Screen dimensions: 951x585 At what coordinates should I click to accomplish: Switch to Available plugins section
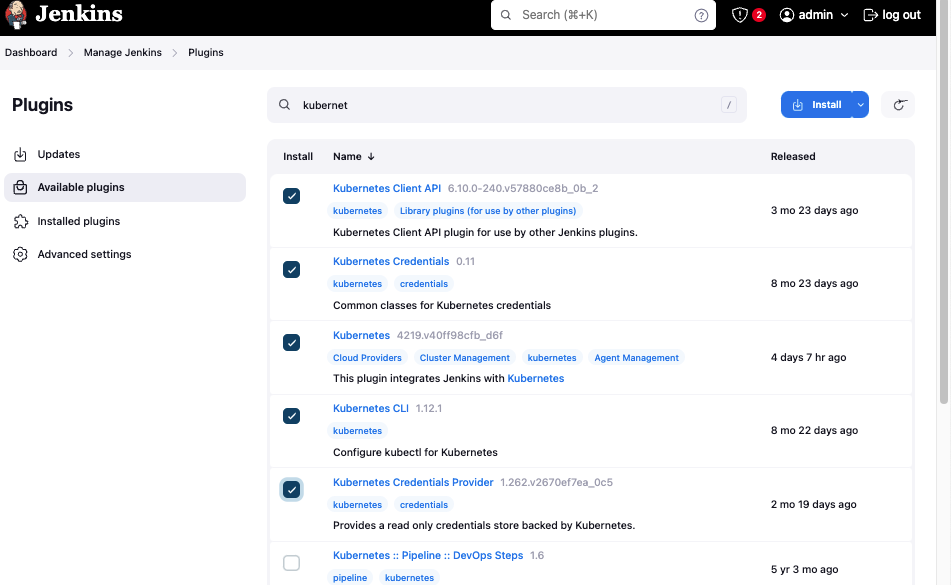[80, 187]
